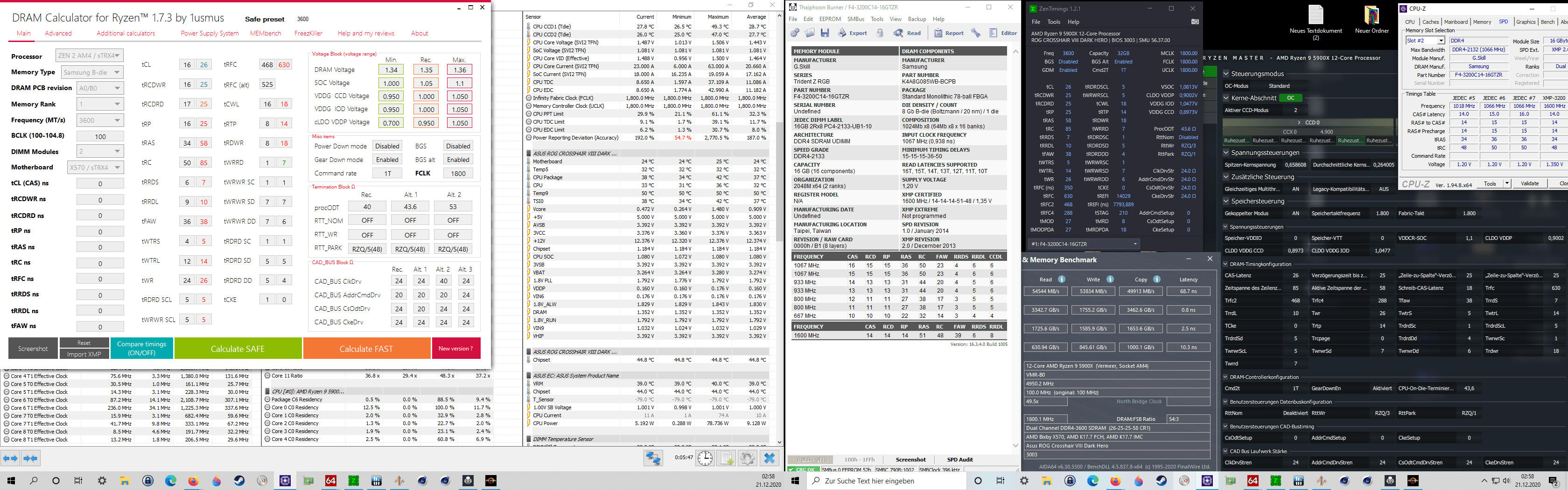The image size is (1568, 490).
Task: Toggle BGS 'Disabled' value in DRAM Calculator
Action: (458, 146)
